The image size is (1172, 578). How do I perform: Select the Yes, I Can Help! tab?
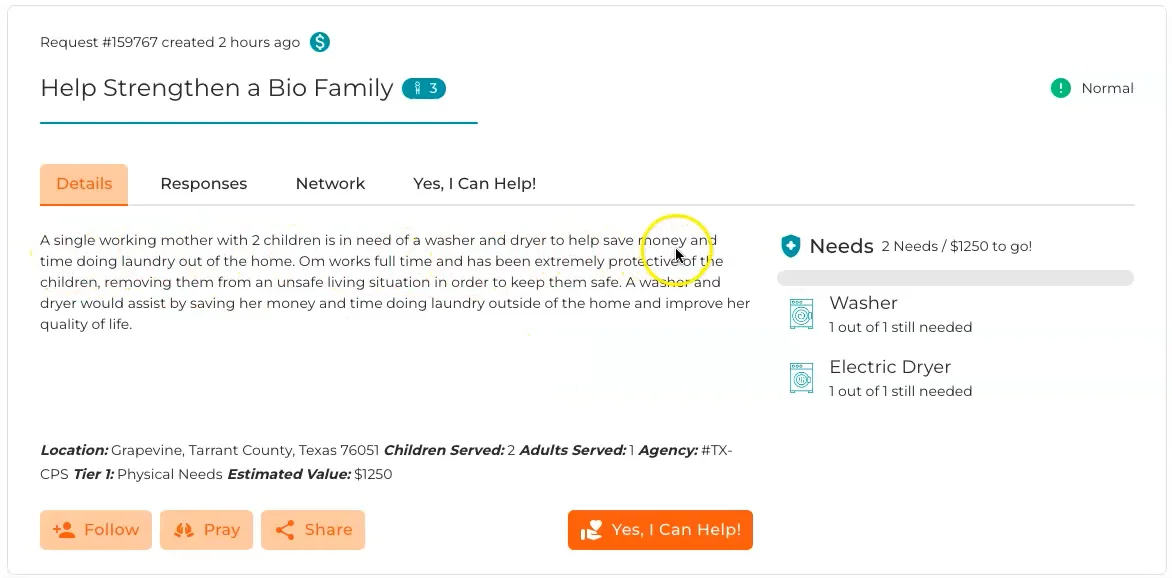click(x=475, y=184)
